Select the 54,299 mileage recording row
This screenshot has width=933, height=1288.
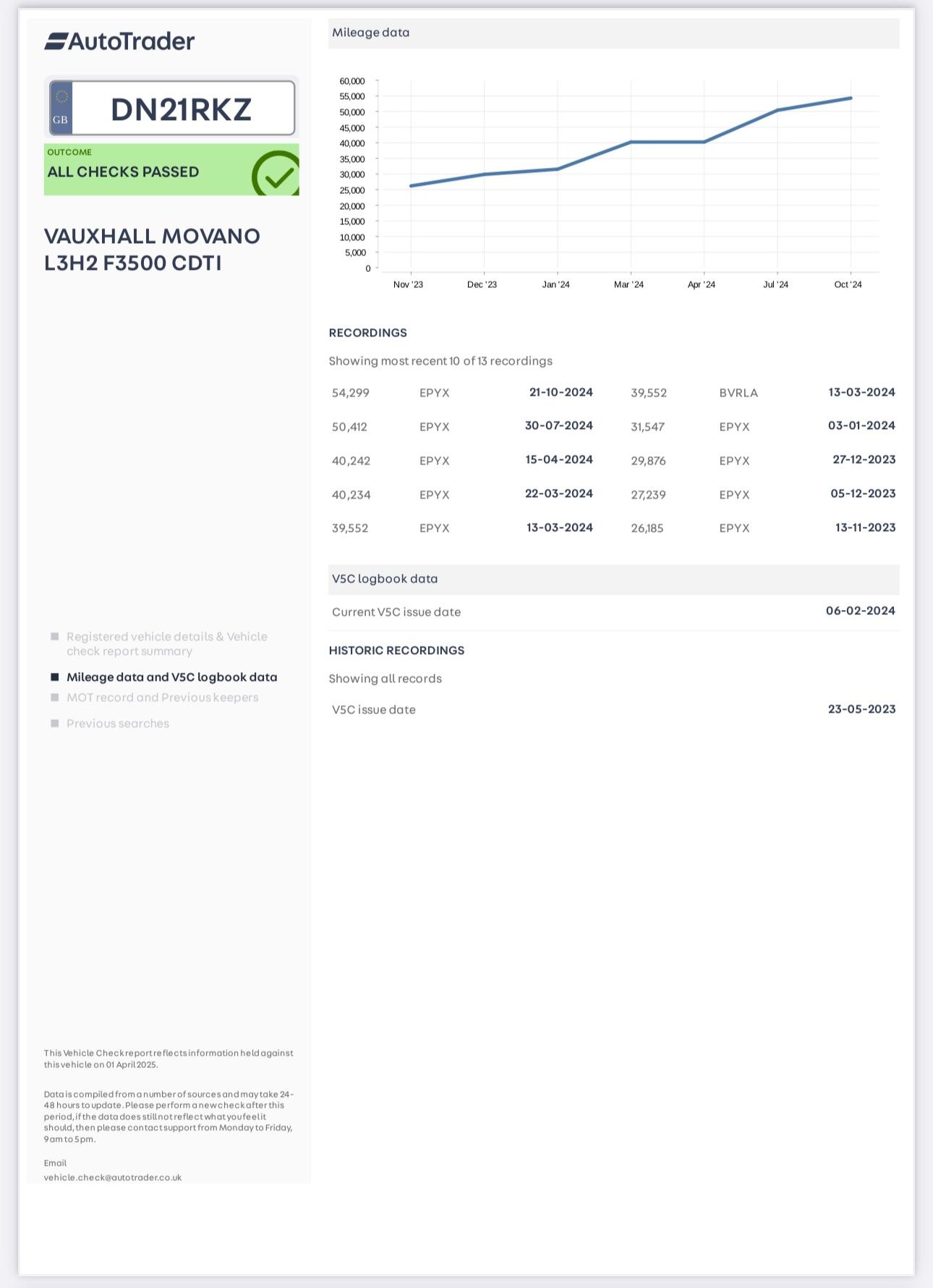(x=461, y=393)
